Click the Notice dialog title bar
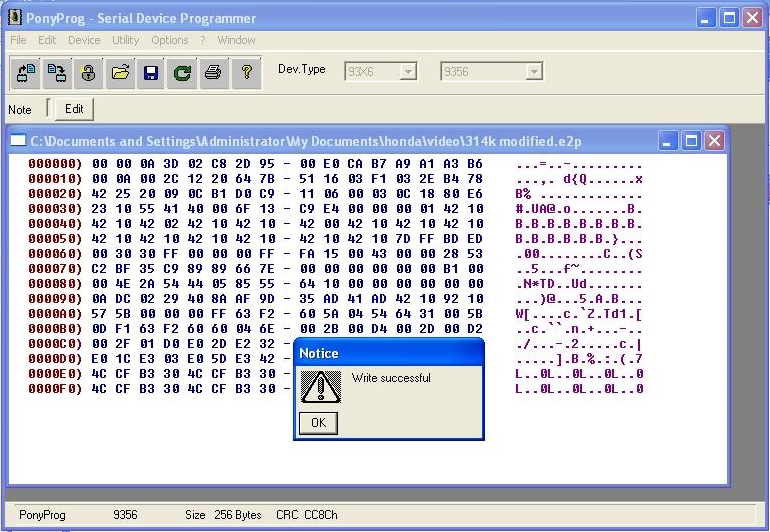 (x=388, y=353)
